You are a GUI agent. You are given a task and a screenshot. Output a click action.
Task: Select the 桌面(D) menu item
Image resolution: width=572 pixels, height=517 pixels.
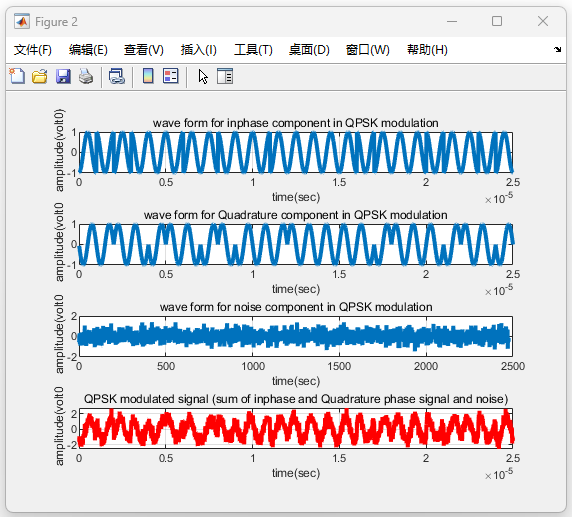click(309, 50)
